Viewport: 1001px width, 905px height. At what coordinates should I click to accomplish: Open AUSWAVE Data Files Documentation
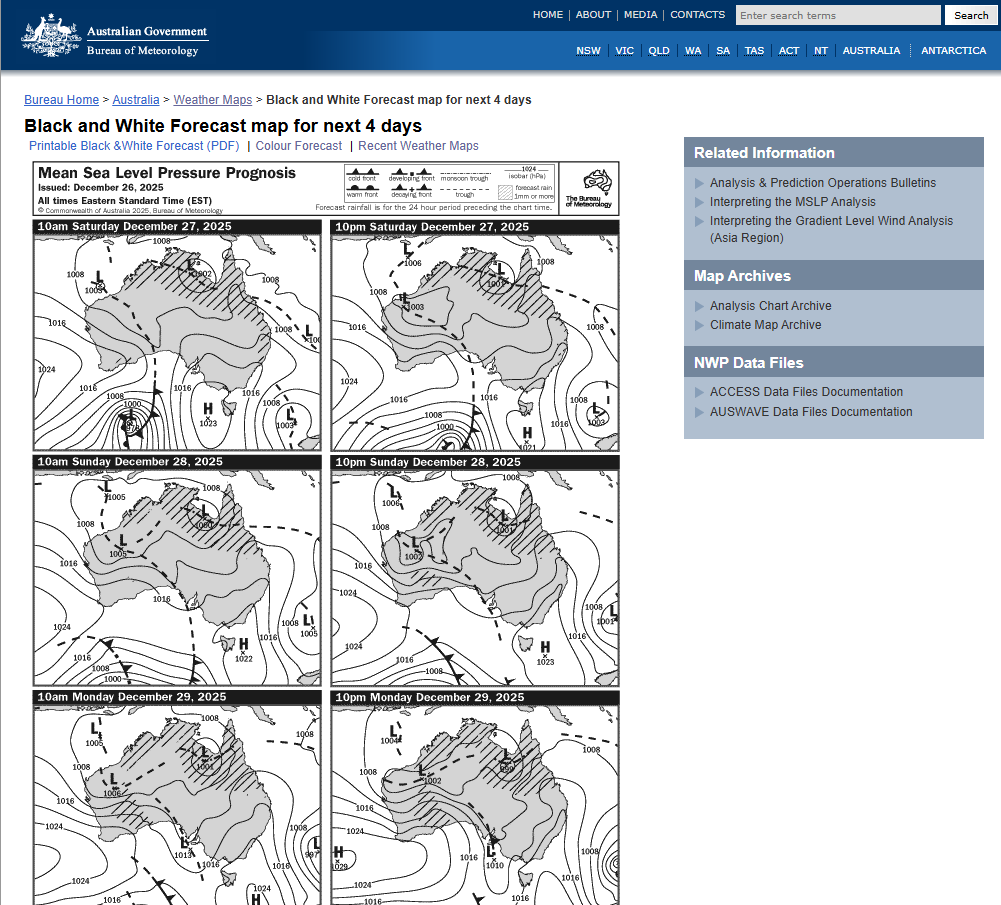tap(810, 412)
